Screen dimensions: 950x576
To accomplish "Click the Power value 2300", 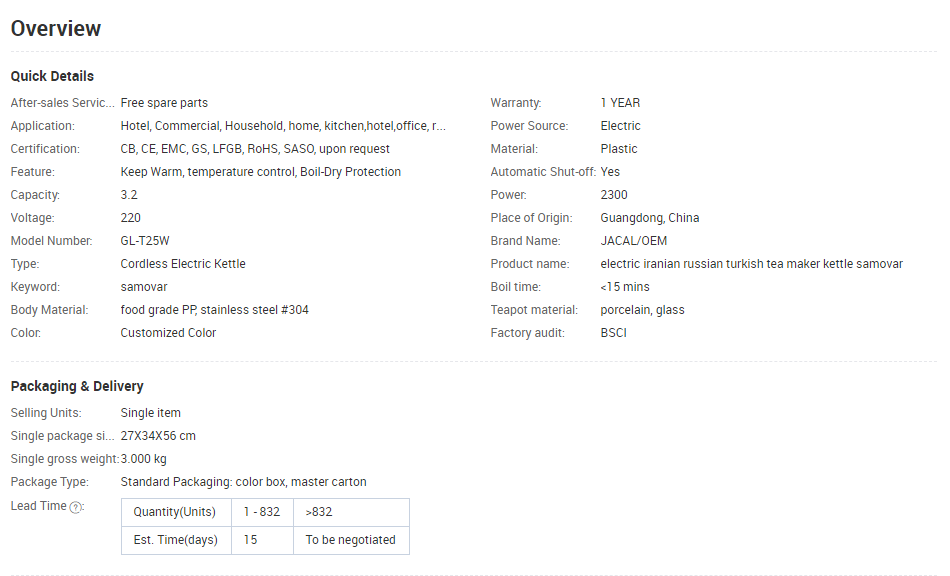I will point(614,195).
